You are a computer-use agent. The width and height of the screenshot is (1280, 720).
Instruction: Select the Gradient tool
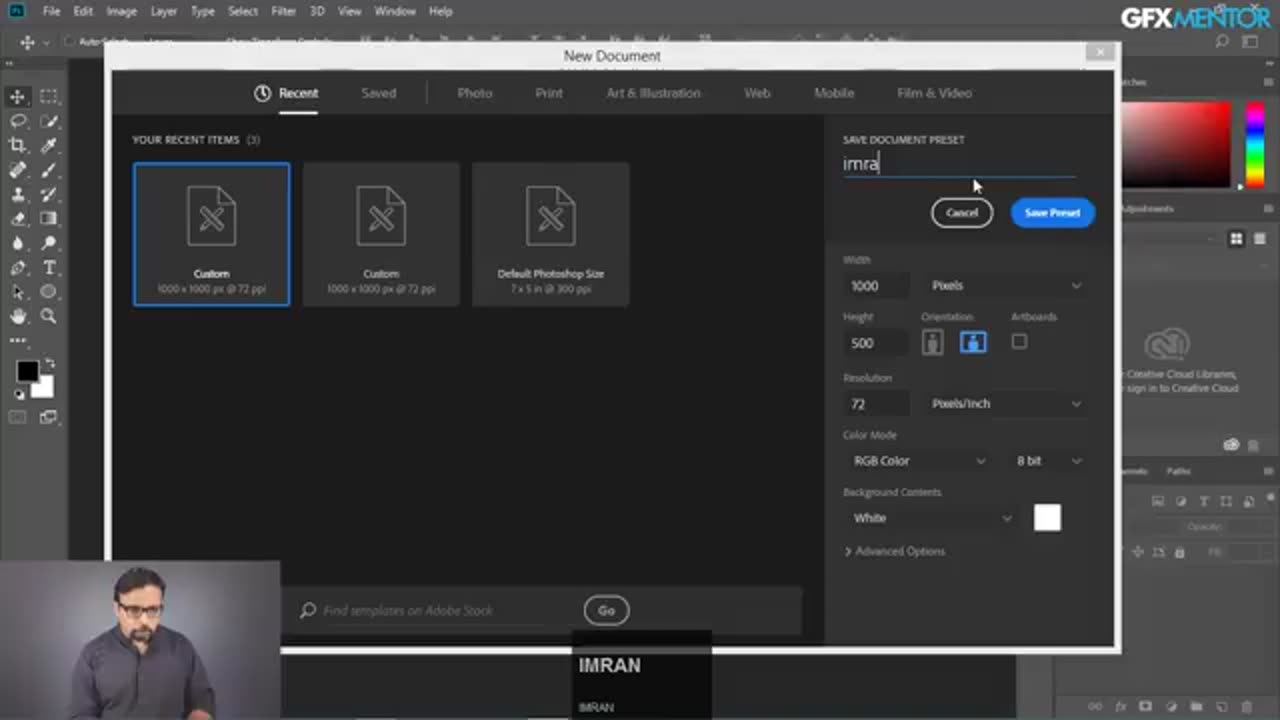click(x=48, y=219)
